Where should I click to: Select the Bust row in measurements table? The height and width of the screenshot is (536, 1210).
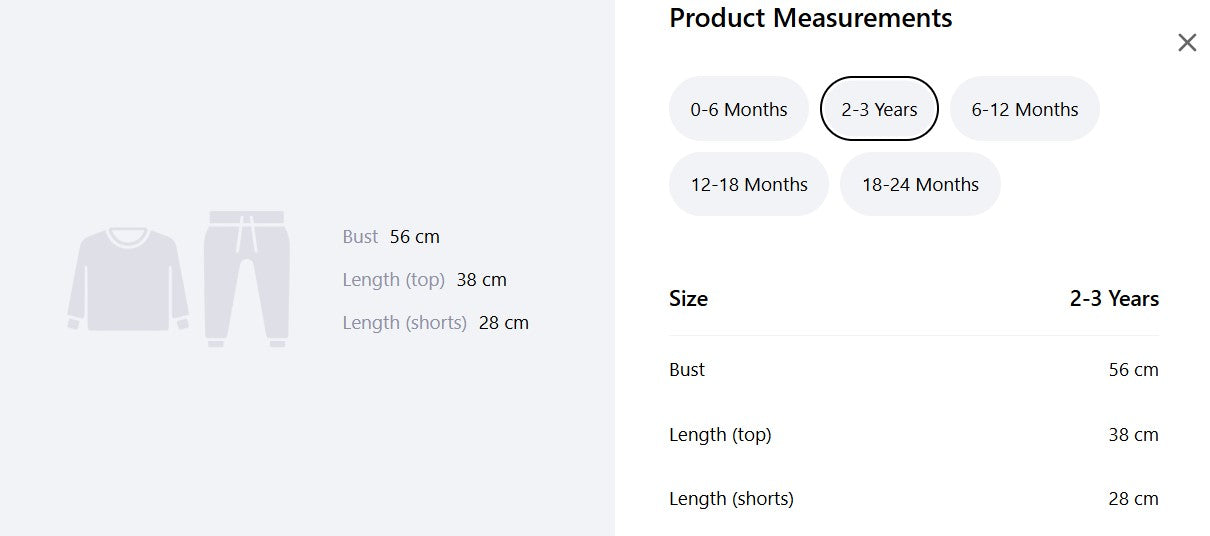point(914,370)
